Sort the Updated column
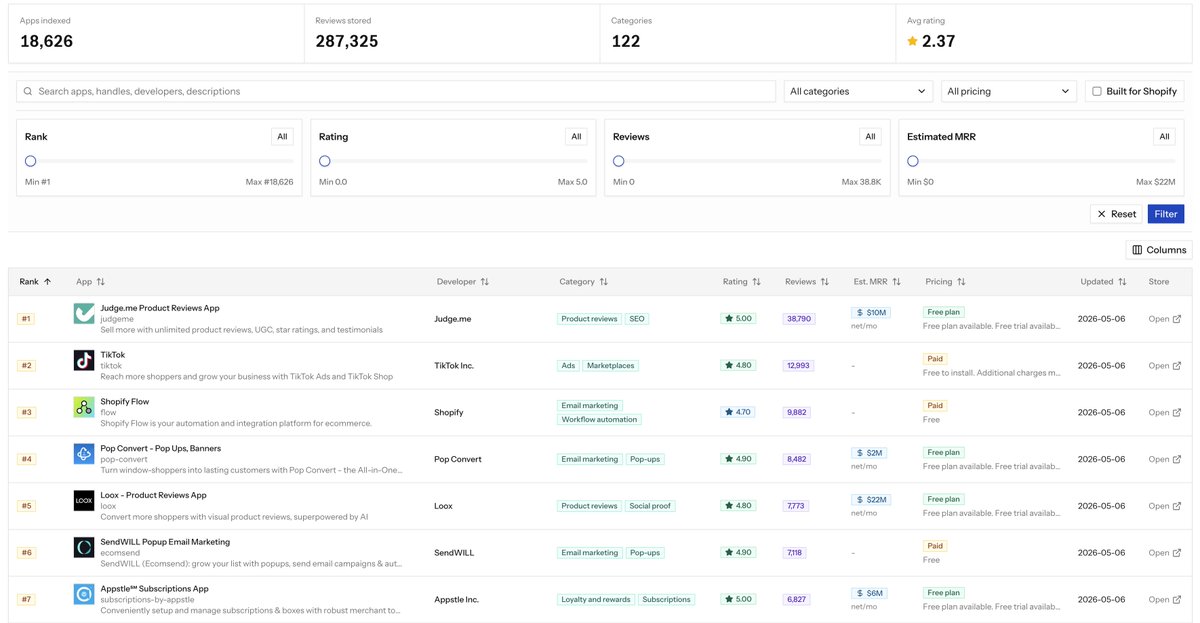 tap(1122, 282)
